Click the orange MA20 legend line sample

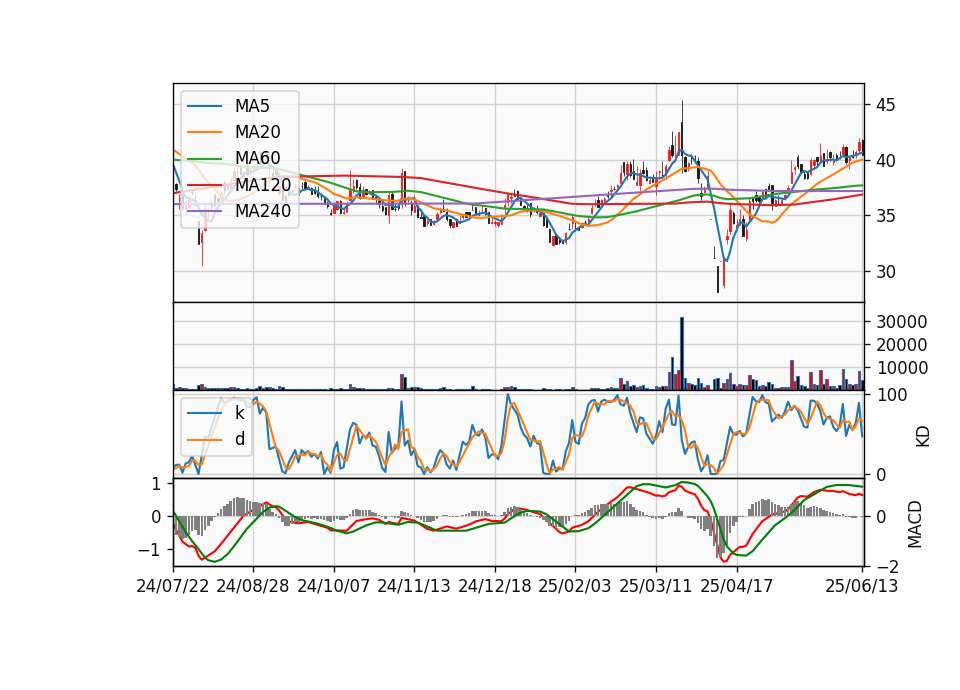(205, 132)
